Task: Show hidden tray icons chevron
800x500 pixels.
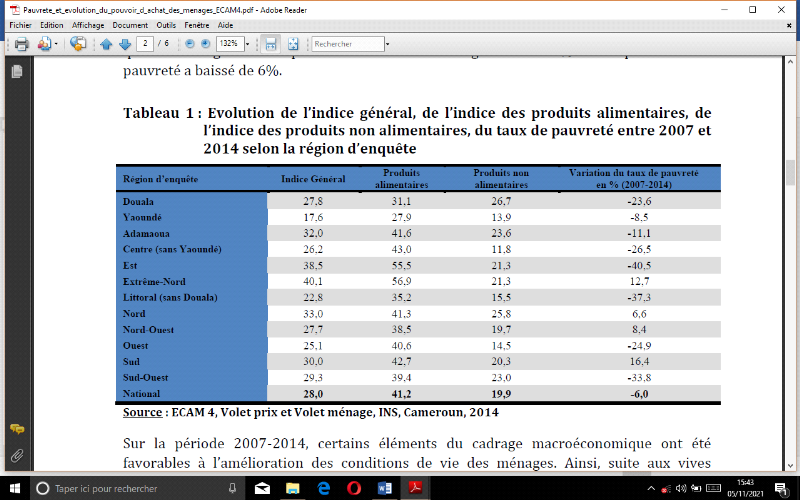Action: point(651,488)
